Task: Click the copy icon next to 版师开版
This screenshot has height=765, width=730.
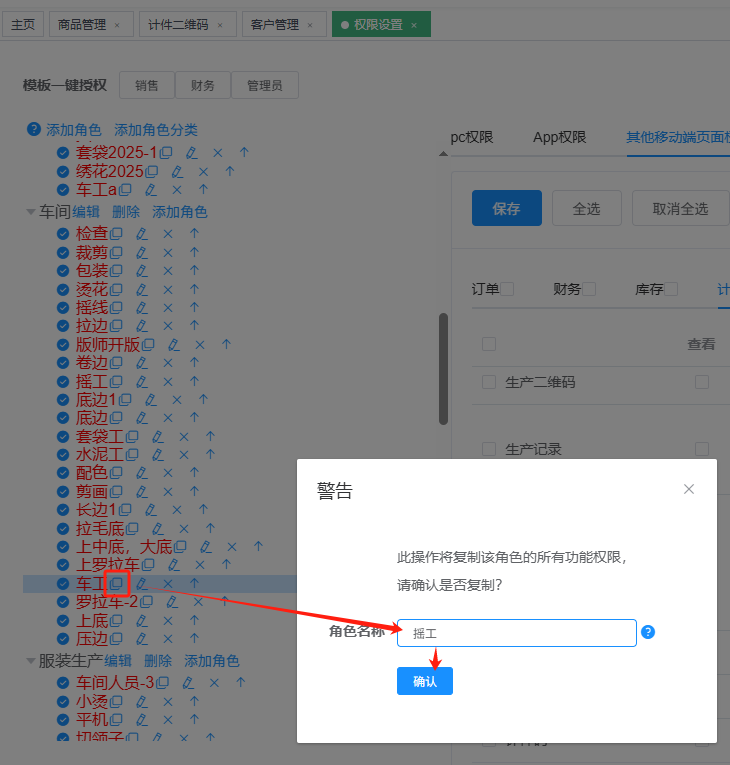Action: click(148, 344)
